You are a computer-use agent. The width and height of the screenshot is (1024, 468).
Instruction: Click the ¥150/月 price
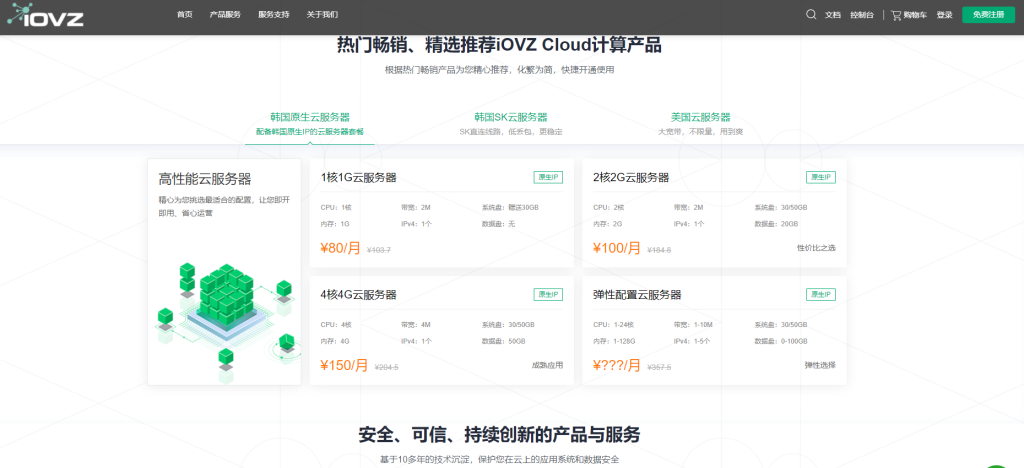coord(344,366)
